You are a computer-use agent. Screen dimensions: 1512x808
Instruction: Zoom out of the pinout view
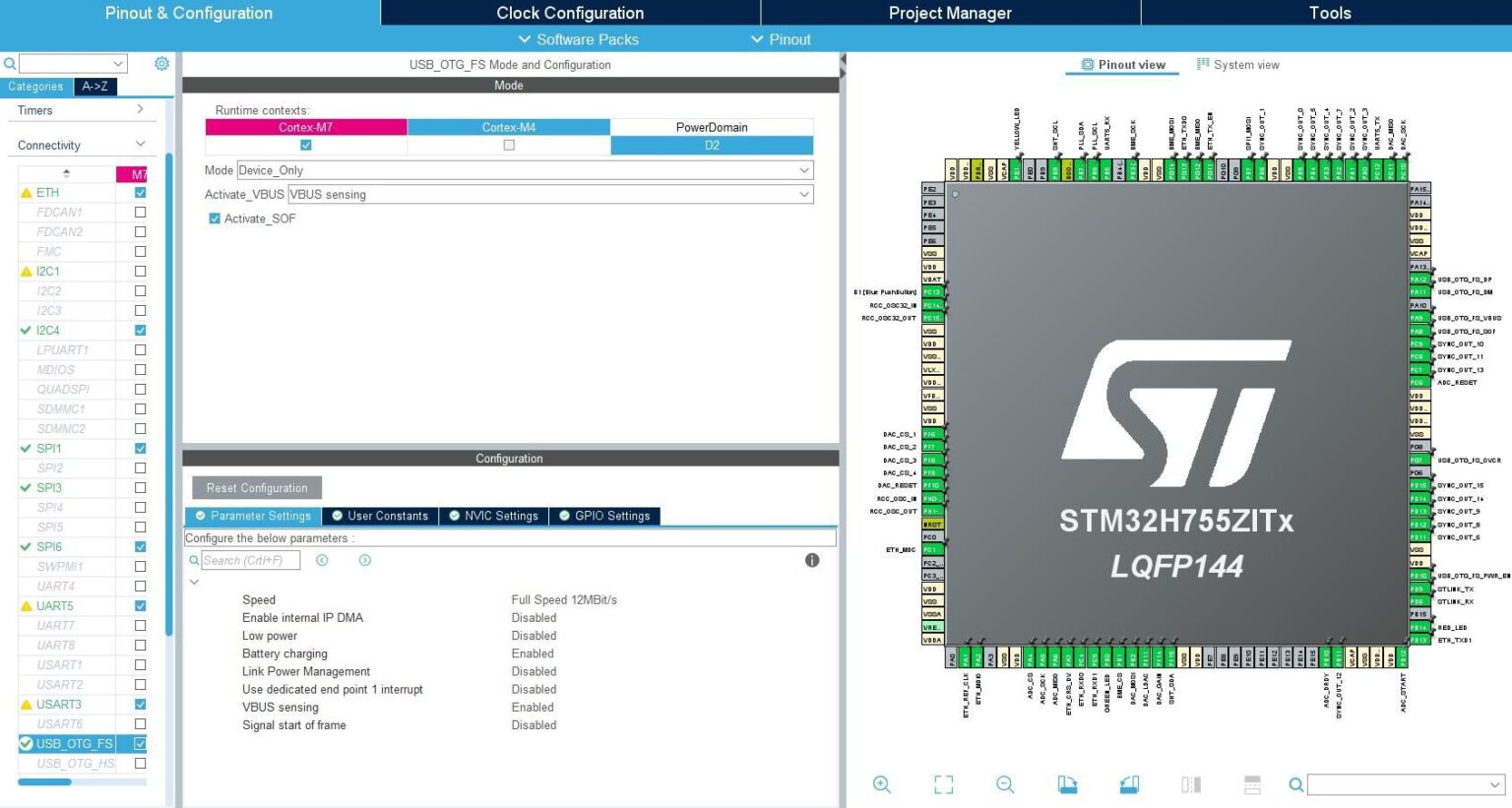click(x=1004, y=784)
